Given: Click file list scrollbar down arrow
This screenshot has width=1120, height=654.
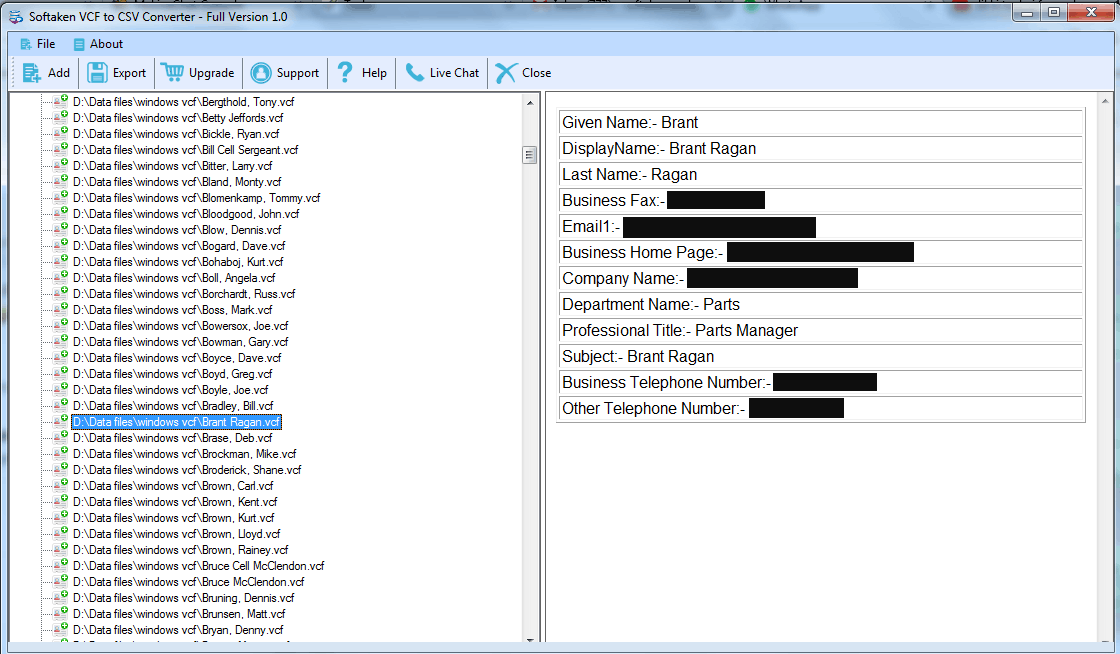Looking at the screenshot, I should [x=530, y=639].
